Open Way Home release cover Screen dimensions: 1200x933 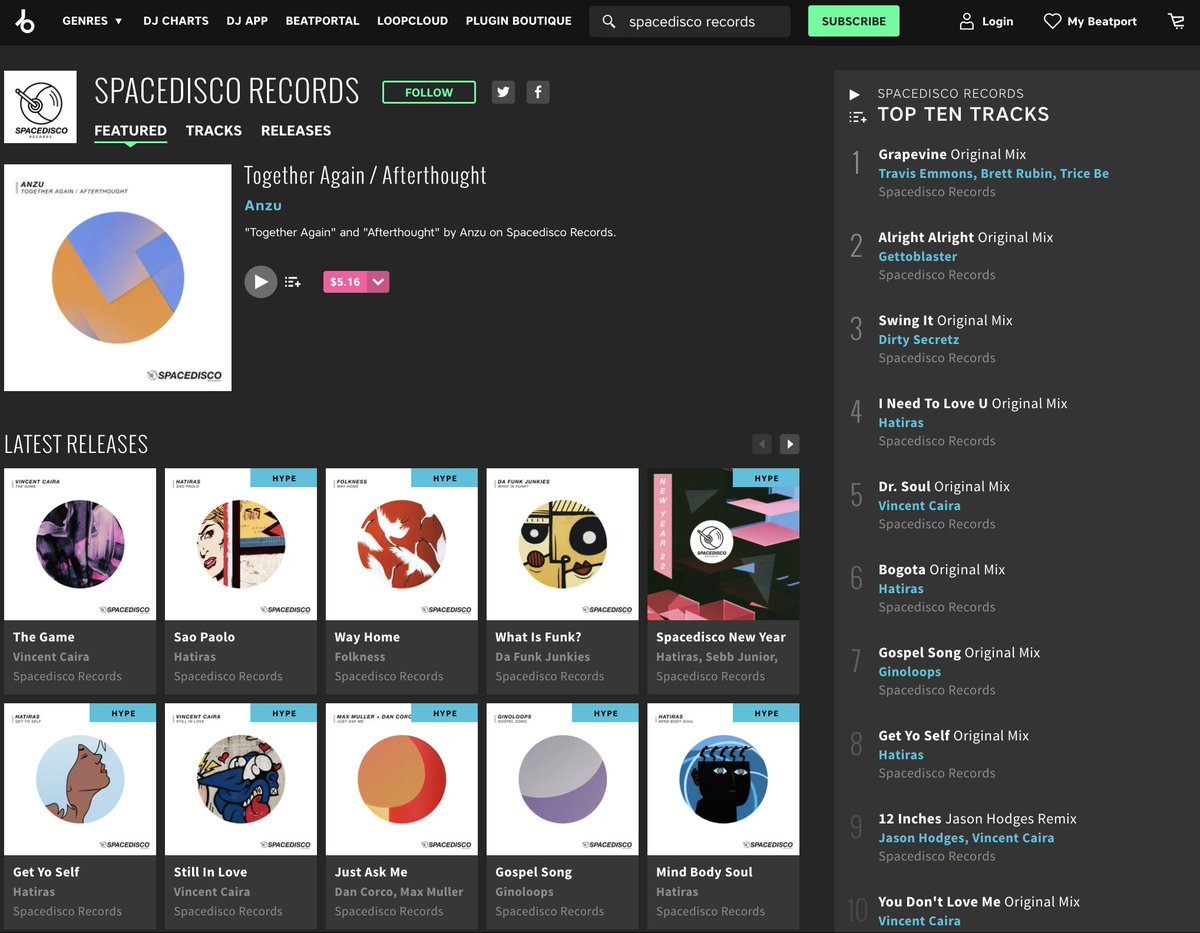click(402, 544)
